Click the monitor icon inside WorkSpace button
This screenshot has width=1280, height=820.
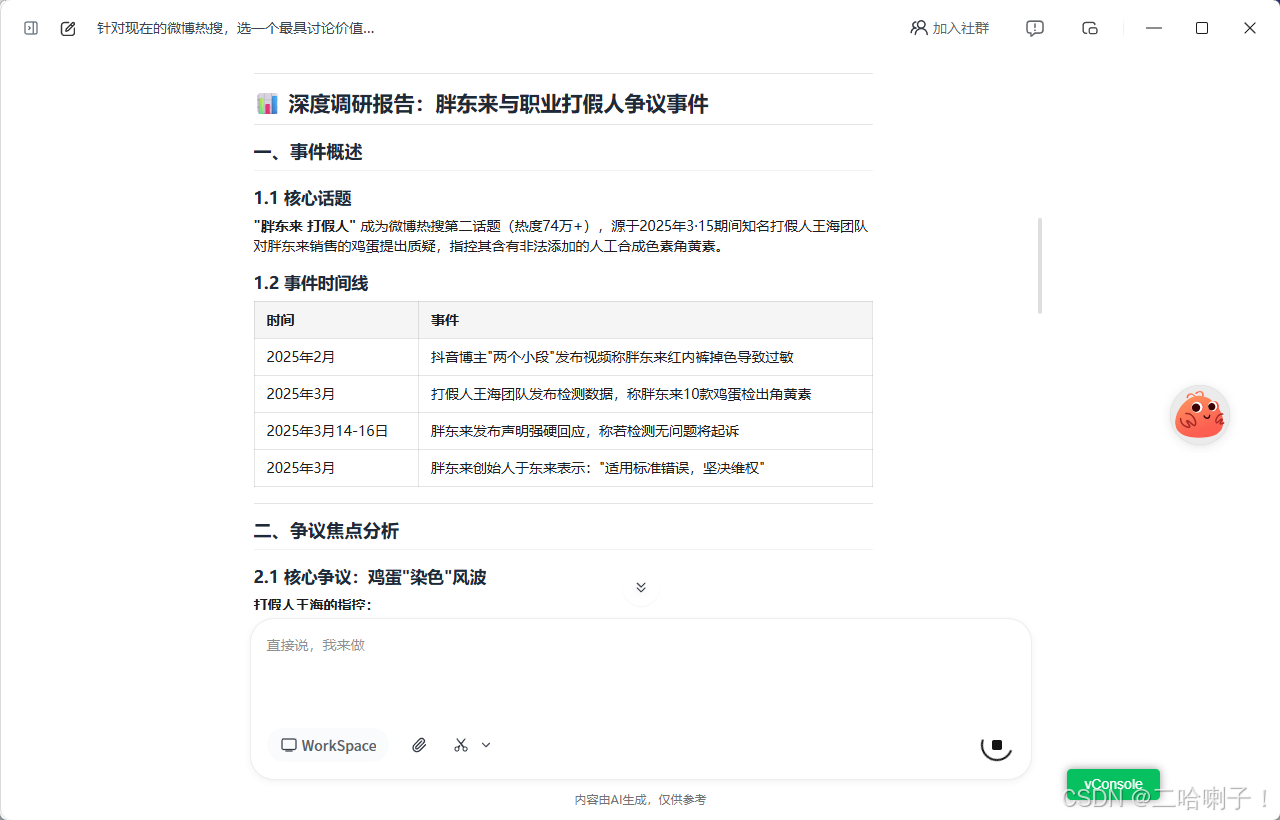click(x=288, y=745)
